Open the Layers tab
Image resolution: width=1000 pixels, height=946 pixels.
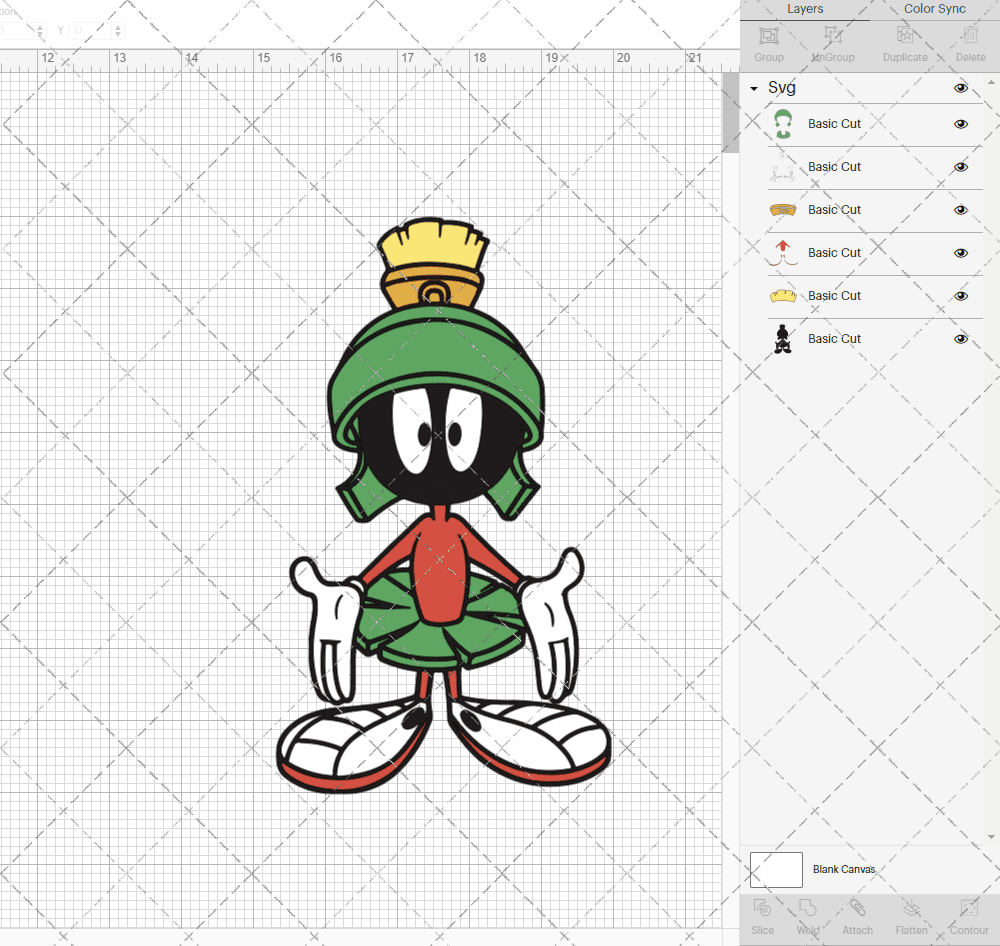(x=805, y=9)
